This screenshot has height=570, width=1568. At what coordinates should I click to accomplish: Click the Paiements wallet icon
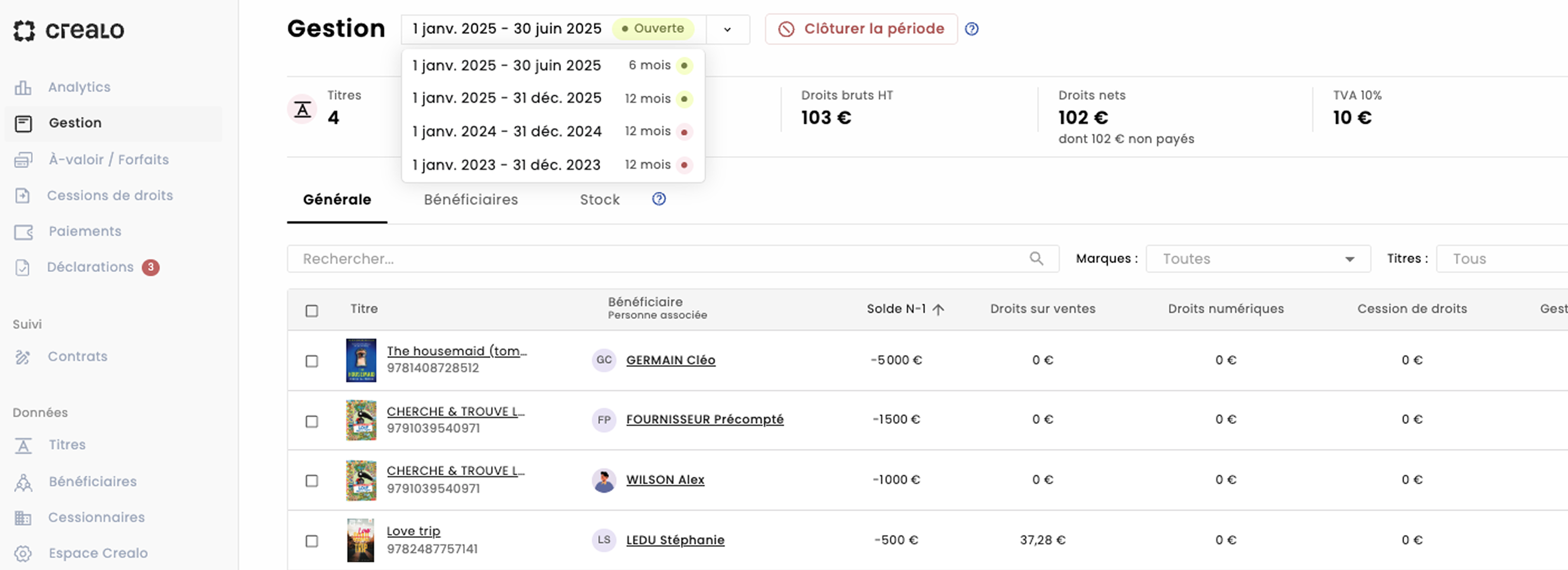tap(23, 232)
